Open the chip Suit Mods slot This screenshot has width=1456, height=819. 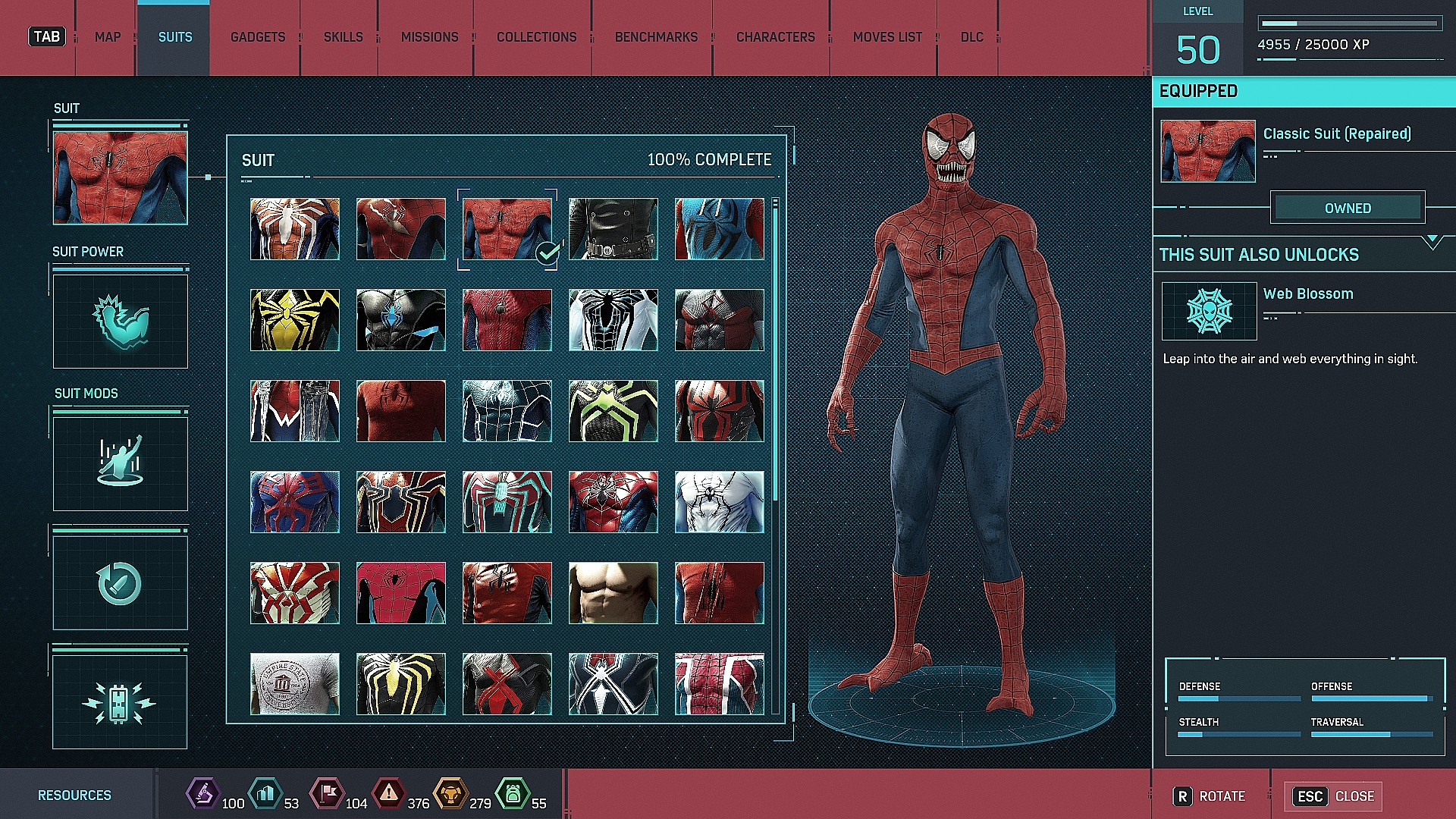click(x=120, y=701)
